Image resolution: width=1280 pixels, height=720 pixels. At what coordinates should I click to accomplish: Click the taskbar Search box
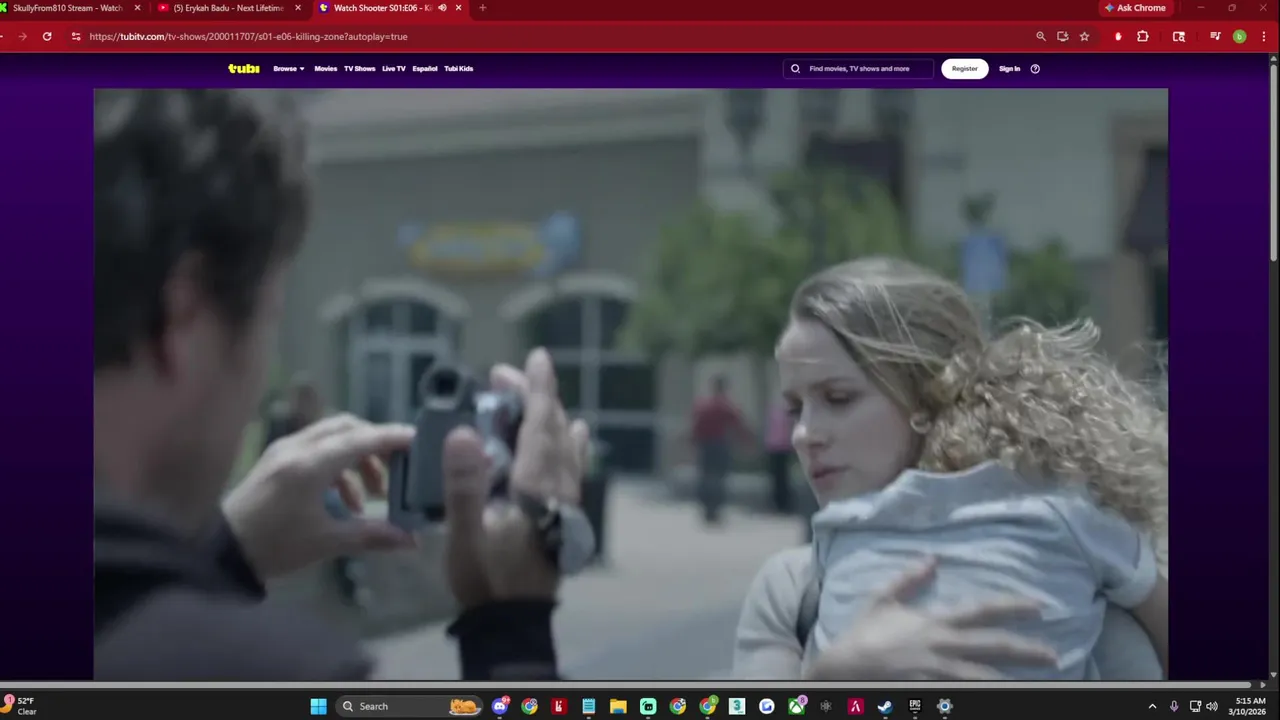[410, 706]
